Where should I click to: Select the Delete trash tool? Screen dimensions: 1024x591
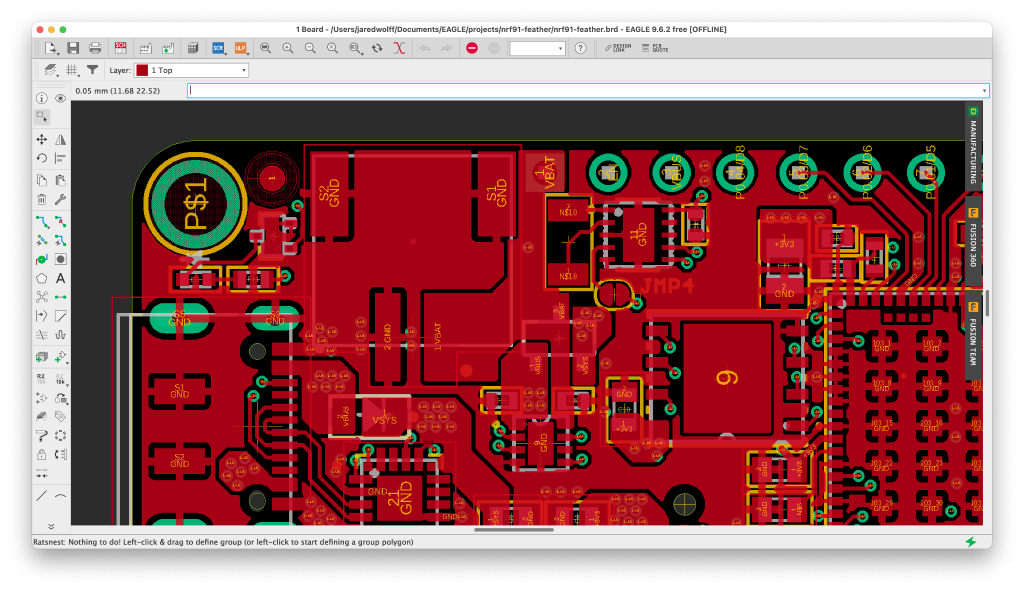pos(42,199)
